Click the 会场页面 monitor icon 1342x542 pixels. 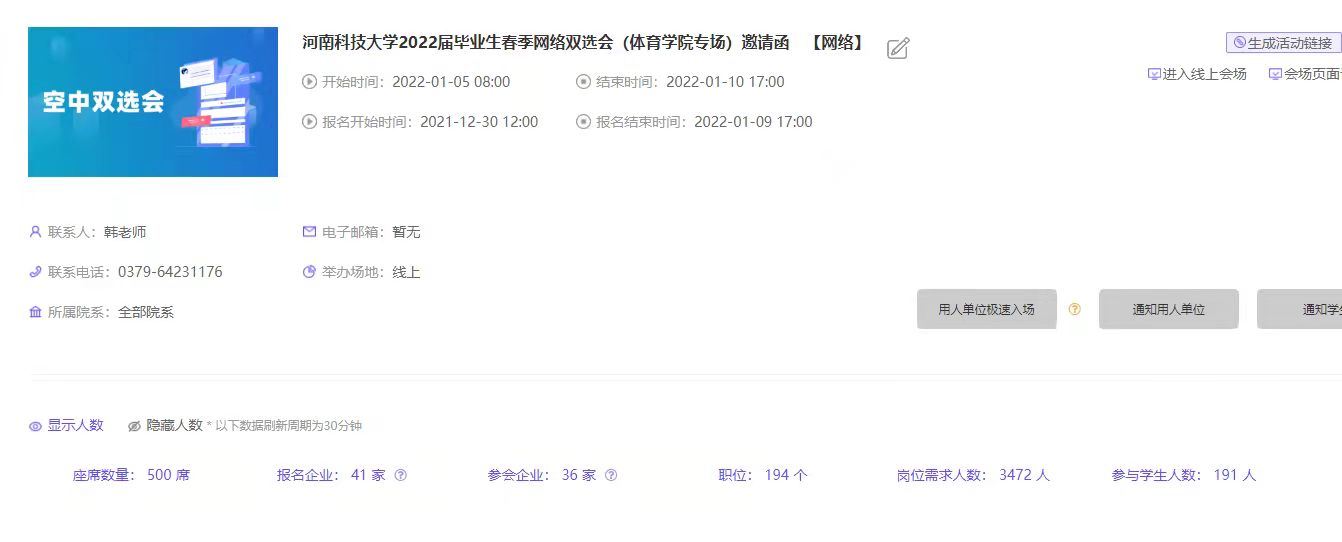[x=1275, y=73]
